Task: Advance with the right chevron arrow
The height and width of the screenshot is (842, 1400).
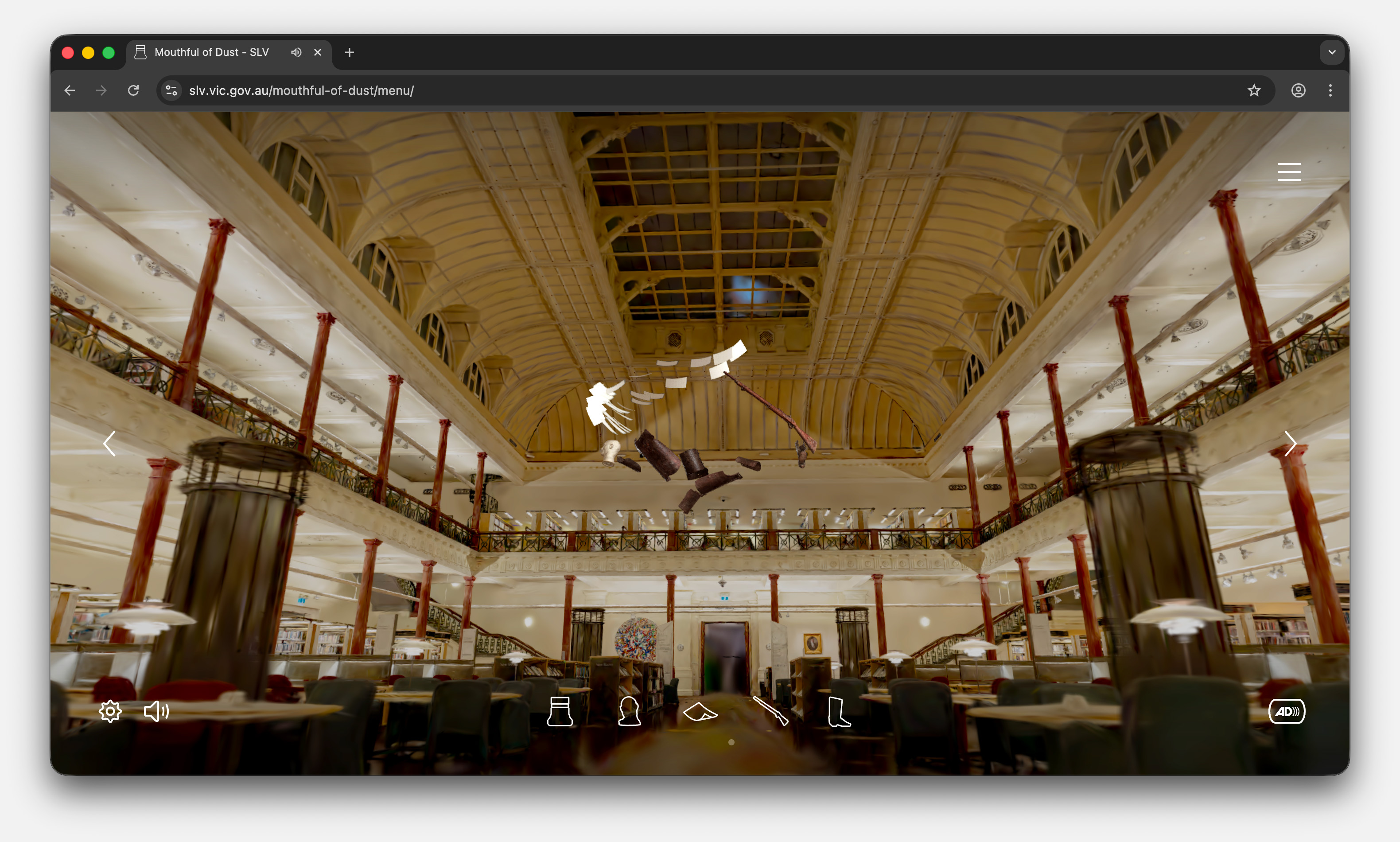Action: tap(1290, 443)
